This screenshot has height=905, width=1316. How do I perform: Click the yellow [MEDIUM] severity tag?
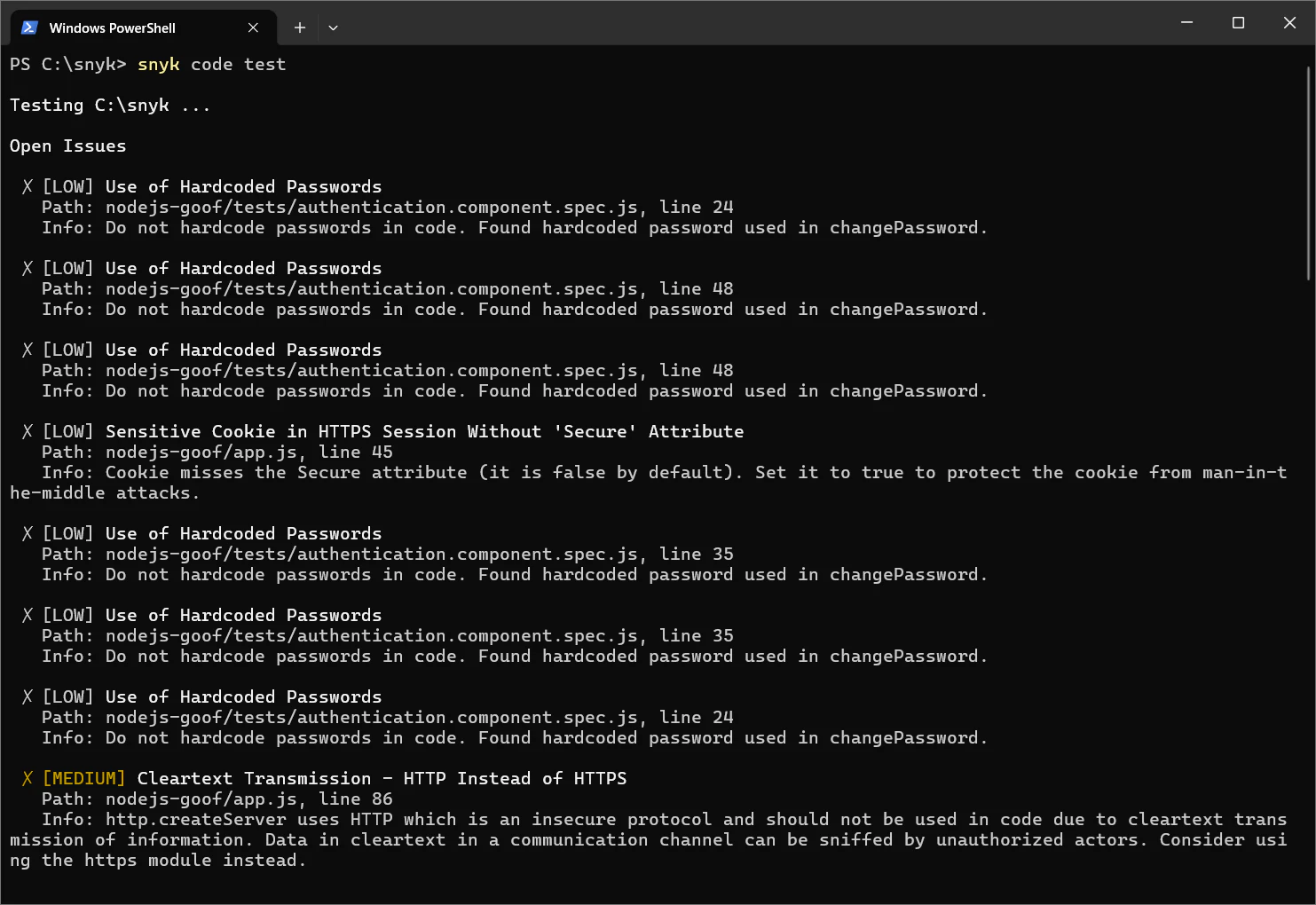(x=84, y=779)
